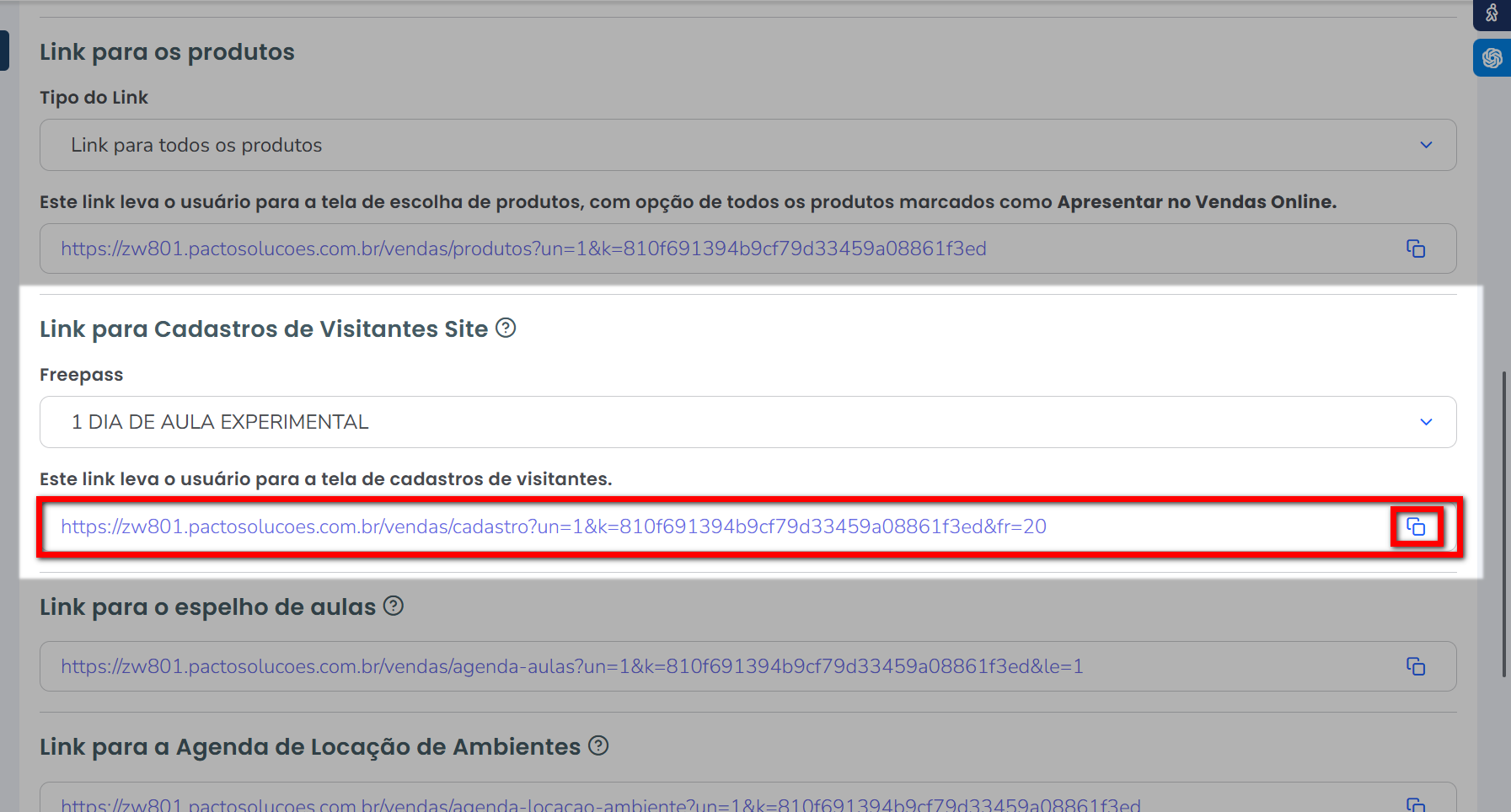The height and width of the screenshot is (812, 1511).
Task: Show help for Agenda de Locação de Ambientes
Action: point(598,745)
